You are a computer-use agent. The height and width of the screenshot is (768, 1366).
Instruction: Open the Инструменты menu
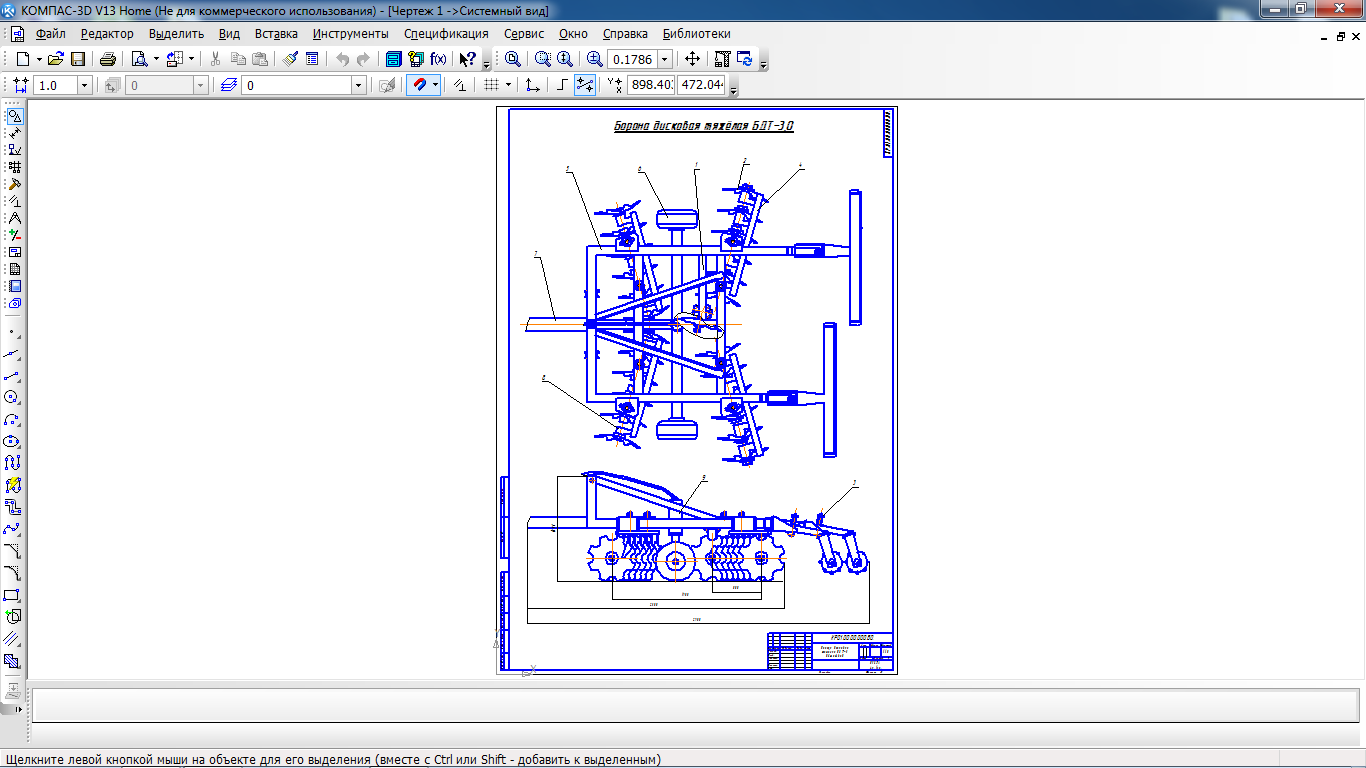pyautogui.click(x=350, y=34)
